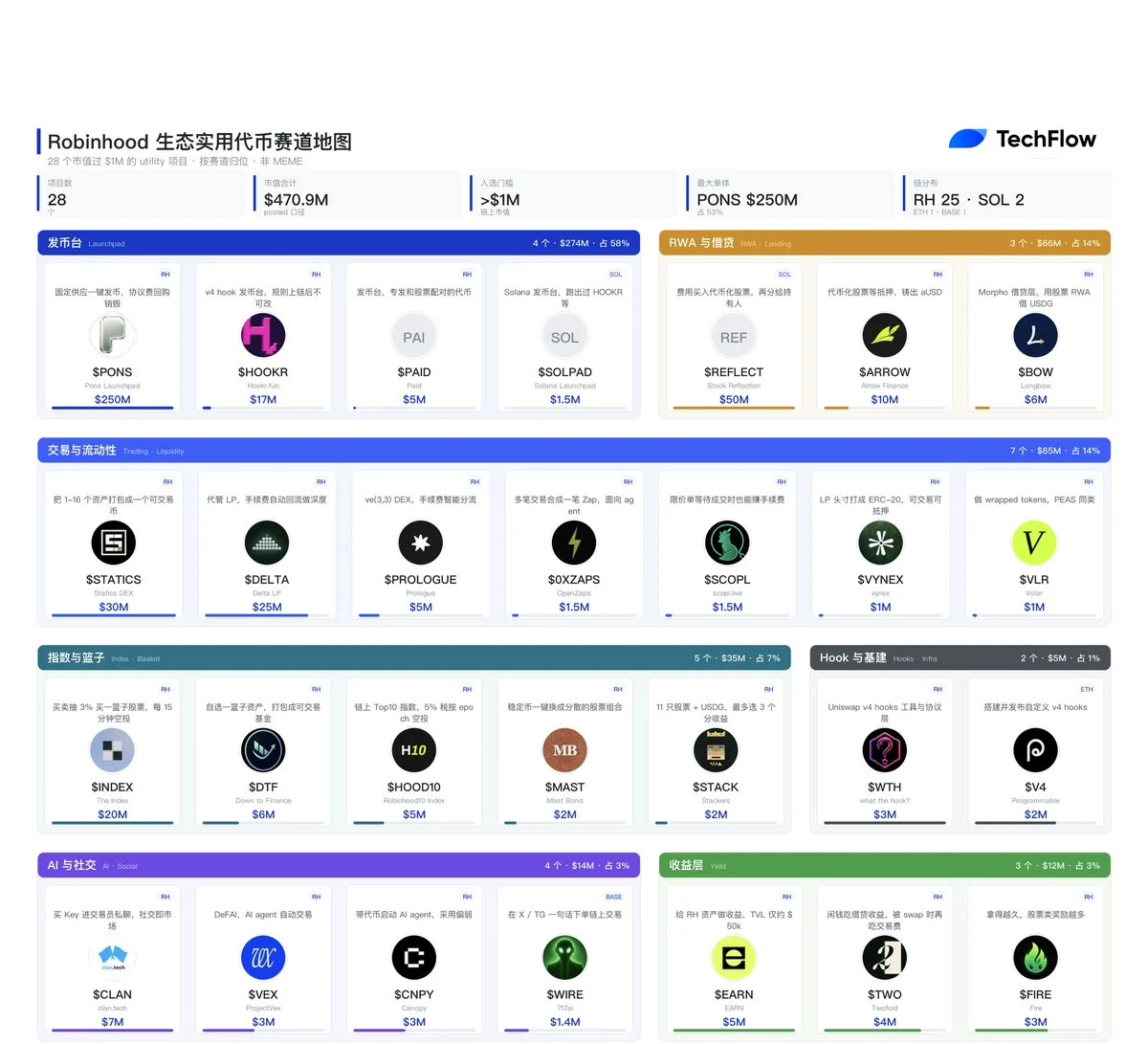Click the Yield summary 3 个 · $12M · 占 3%
This screenshot has height=1044, width=1148.
coord(1057,865)
